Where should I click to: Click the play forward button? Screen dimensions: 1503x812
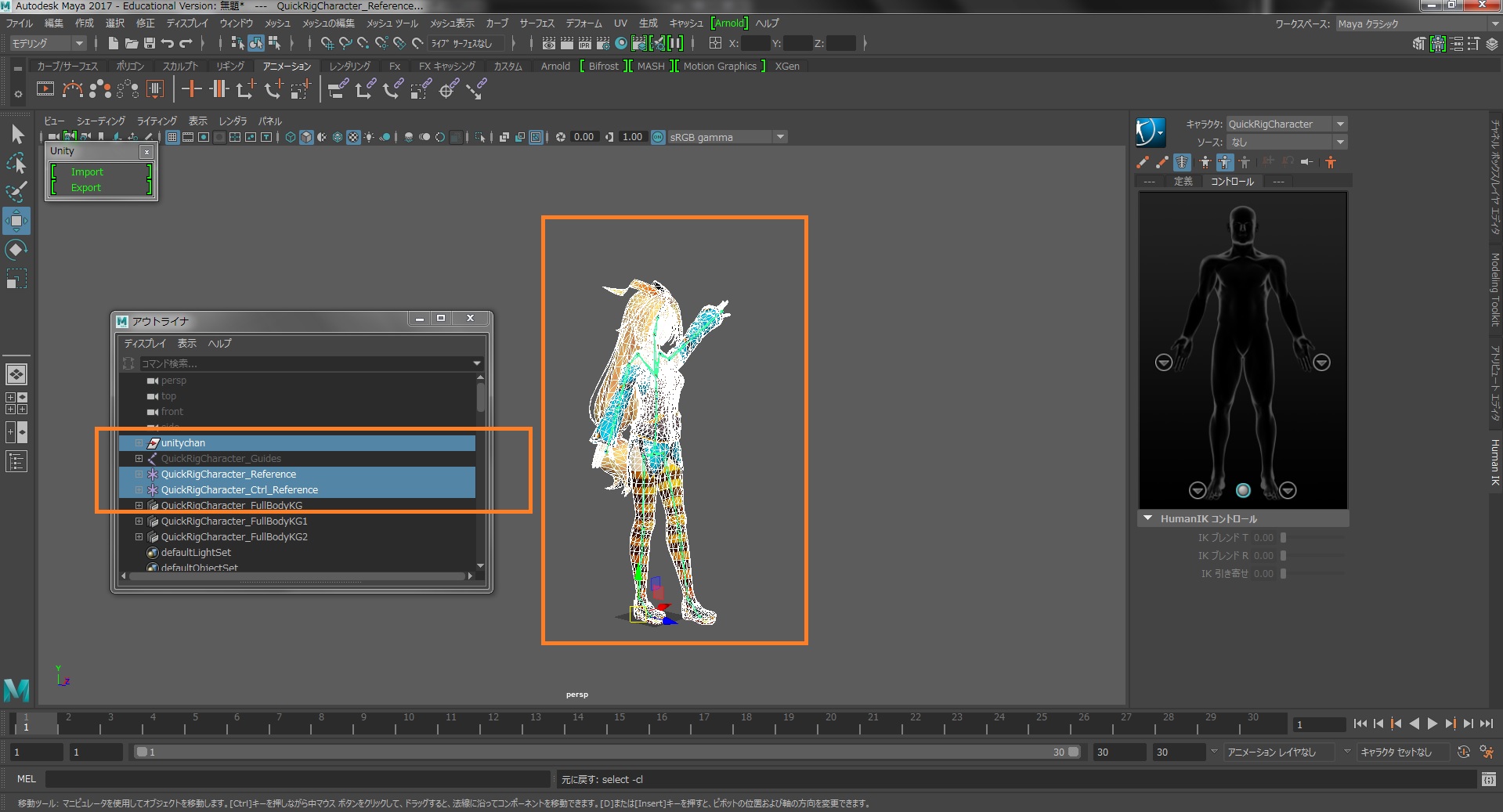pyautogui.click(x=1433, y=724)
